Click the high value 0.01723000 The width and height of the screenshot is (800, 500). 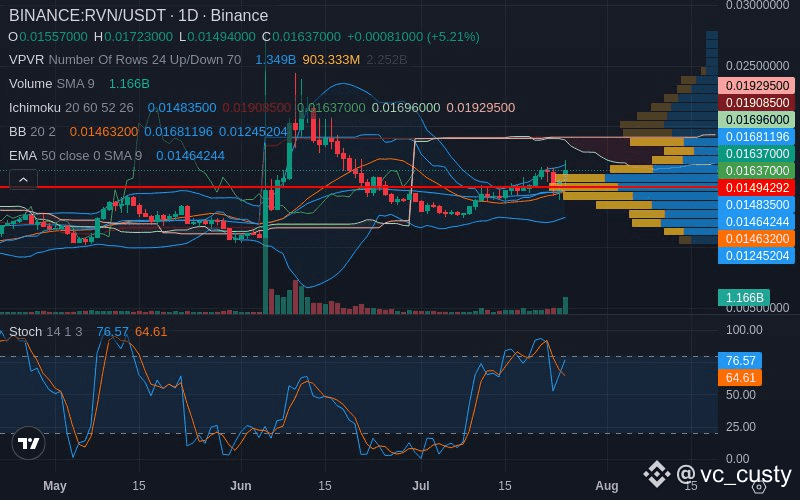pos(138,37)
